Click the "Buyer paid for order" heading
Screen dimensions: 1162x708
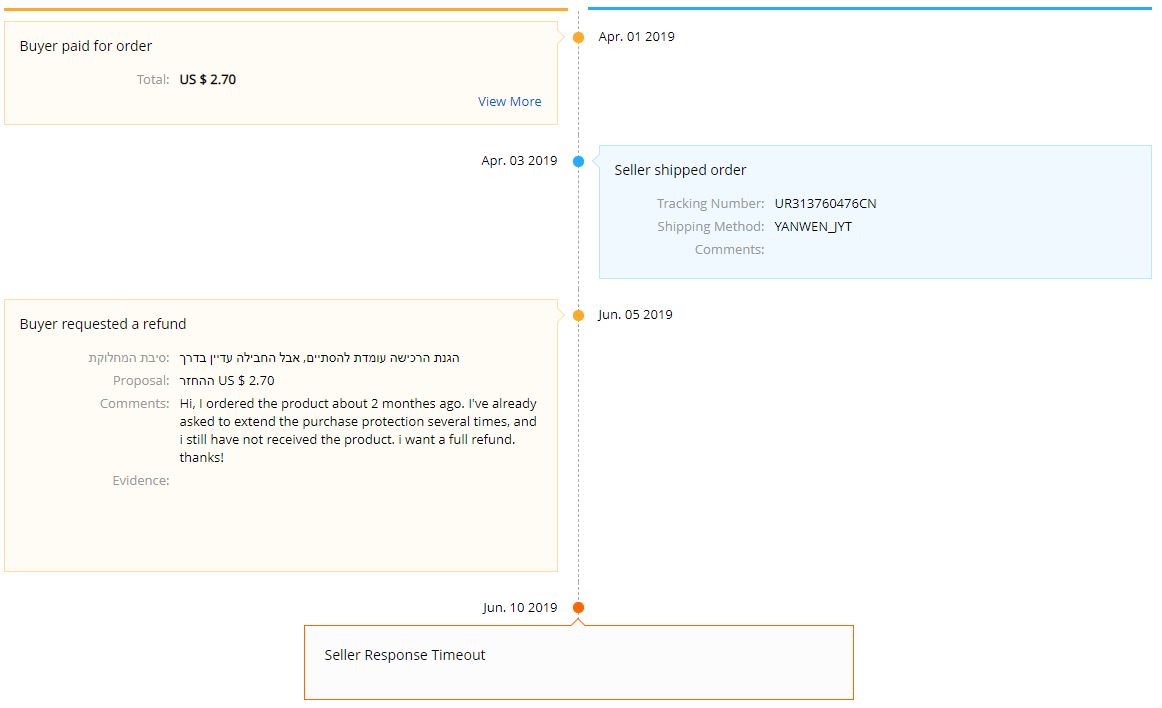pyautogui.click(x=86, y=46)
